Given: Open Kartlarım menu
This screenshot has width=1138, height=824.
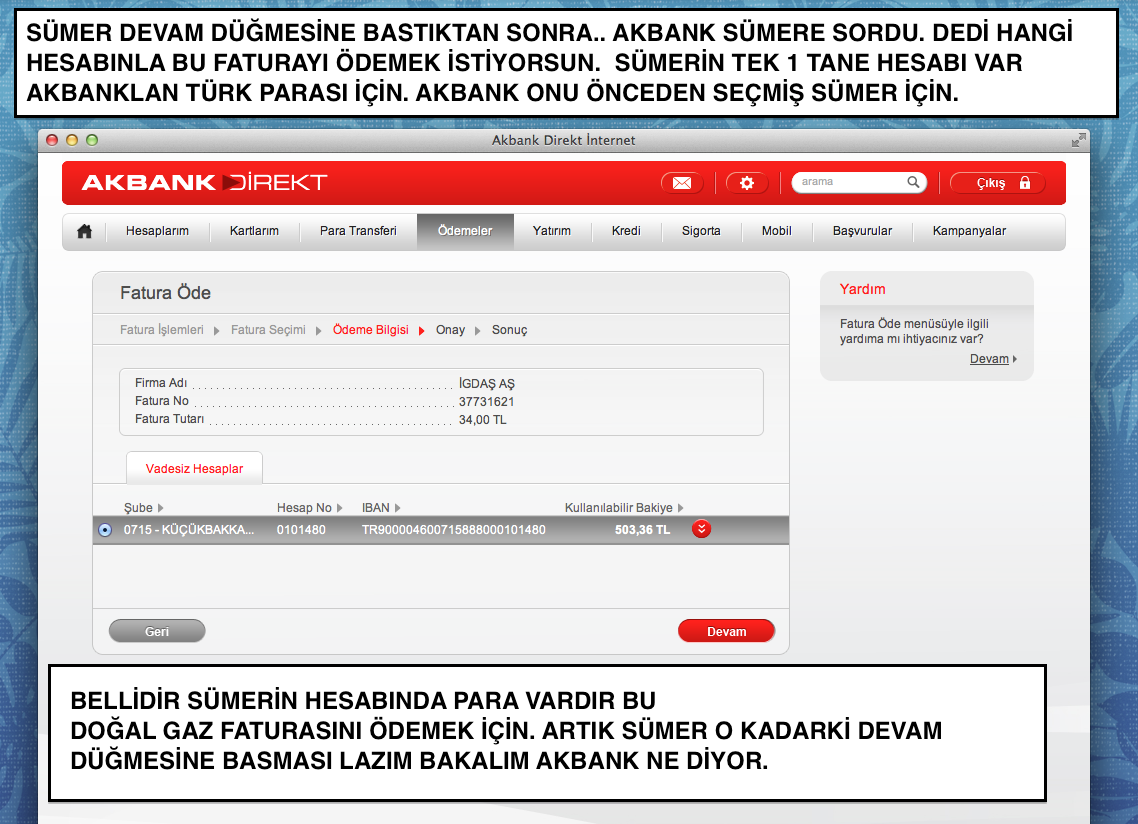Looking at the screenshot, I should (x=254, y=231).
